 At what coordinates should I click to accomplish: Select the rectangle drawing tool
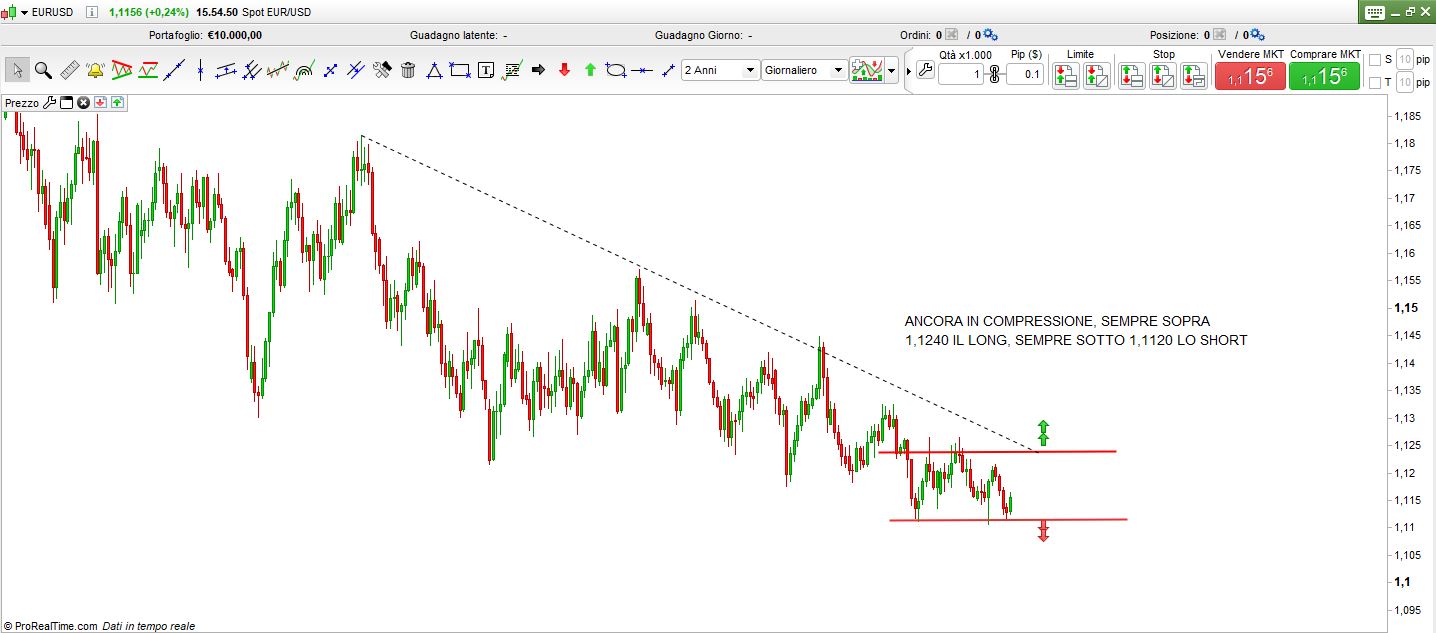(x=460, y=70)
